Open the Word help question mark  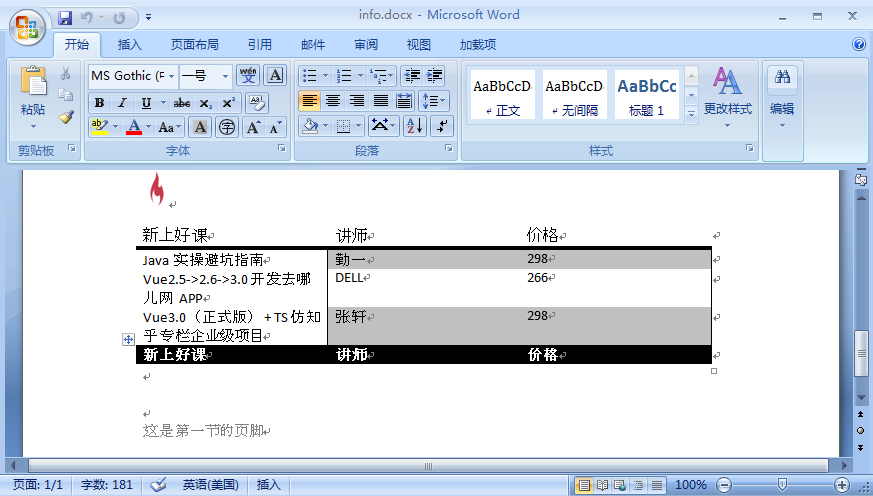pos(859,44)
